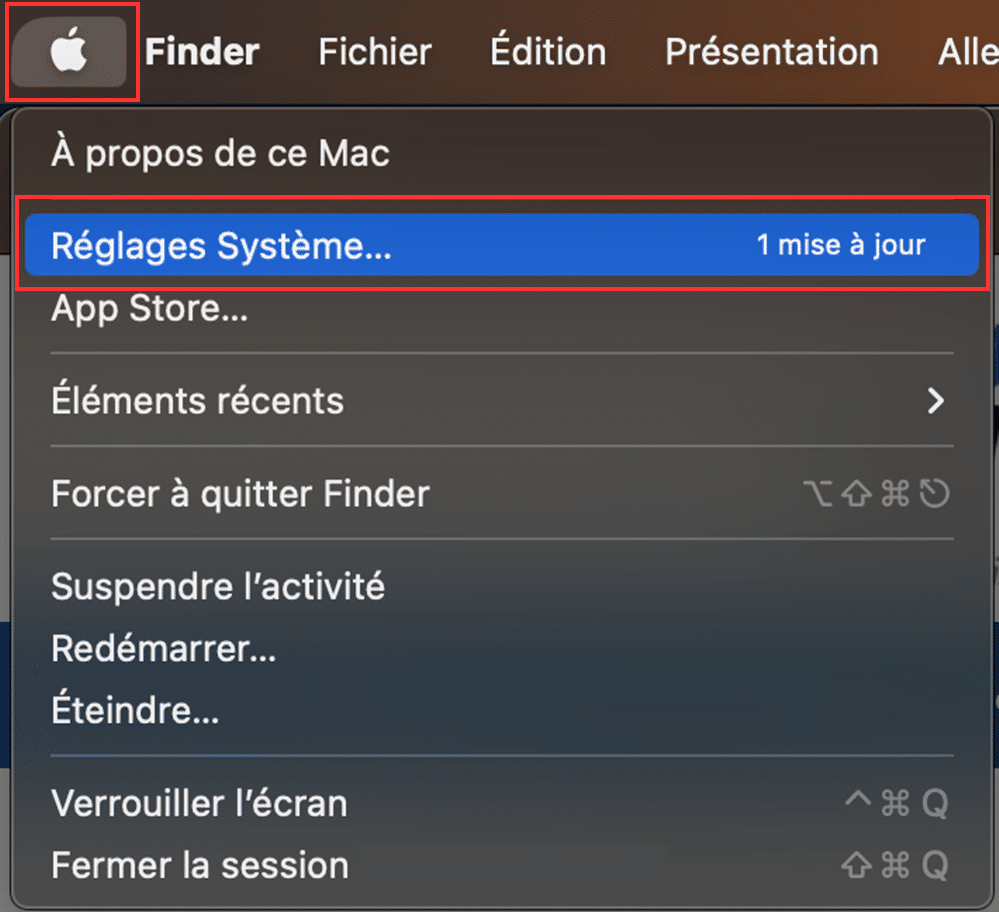Open App Store…

(501, 308)
